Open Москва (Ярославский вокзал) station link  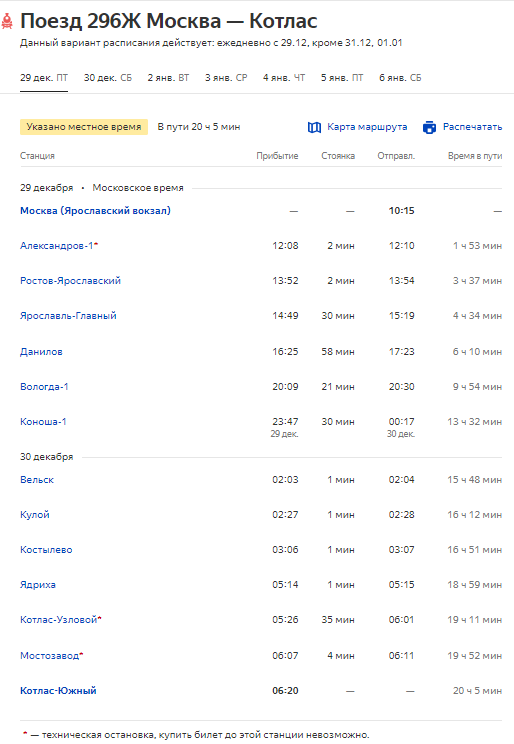[95, 210]
